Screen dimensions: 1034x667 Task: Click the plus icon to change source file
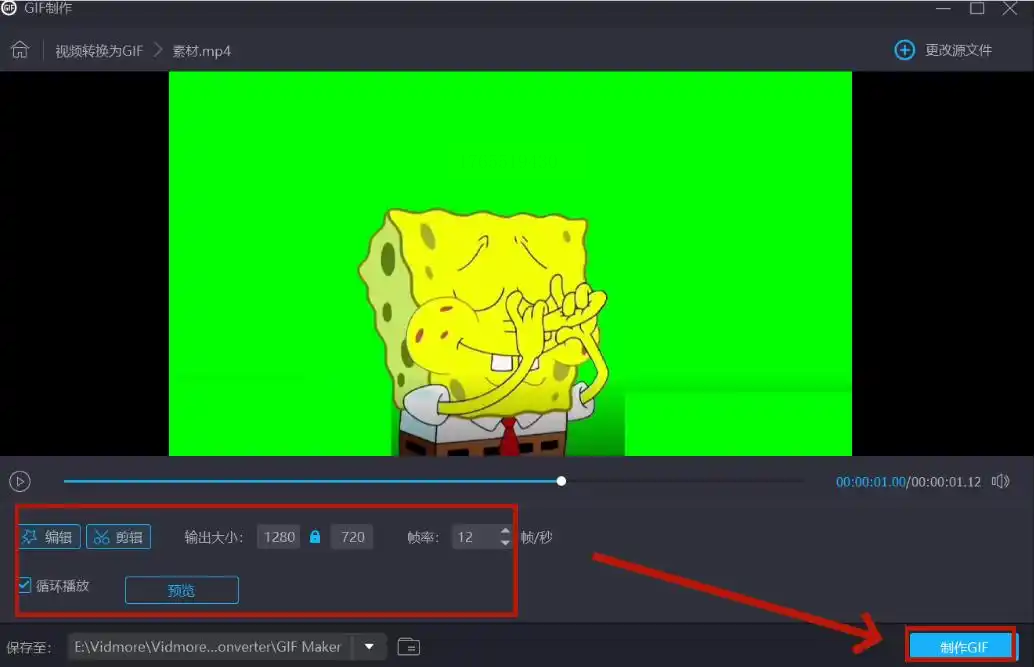[x=904, y=50]
